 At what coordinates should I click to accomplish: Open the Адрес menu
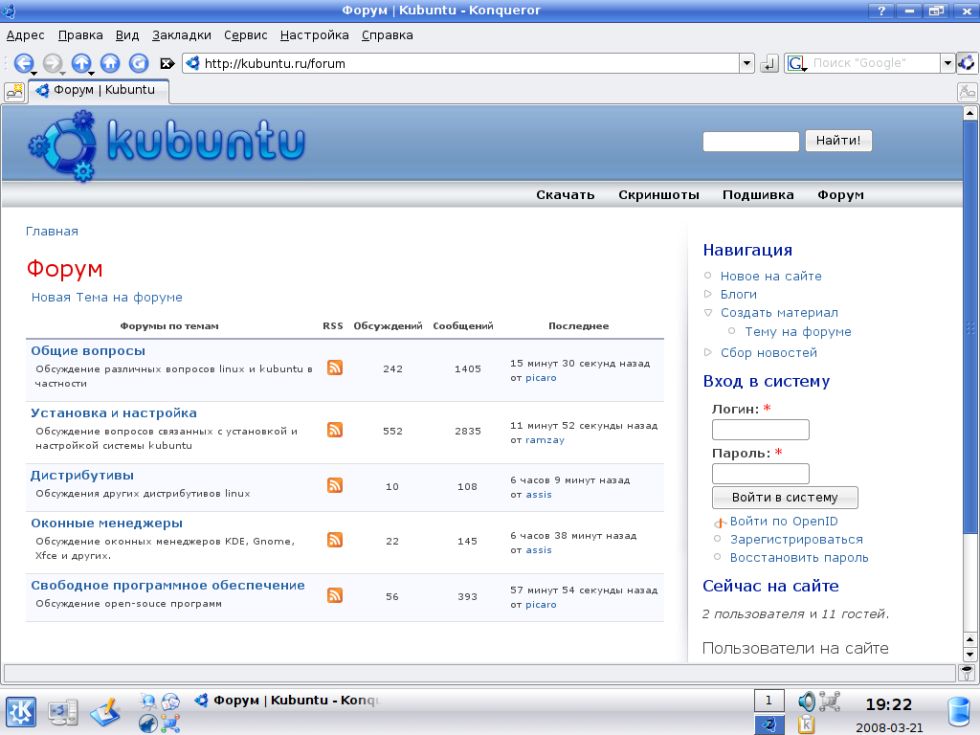[x=25, y=35]
